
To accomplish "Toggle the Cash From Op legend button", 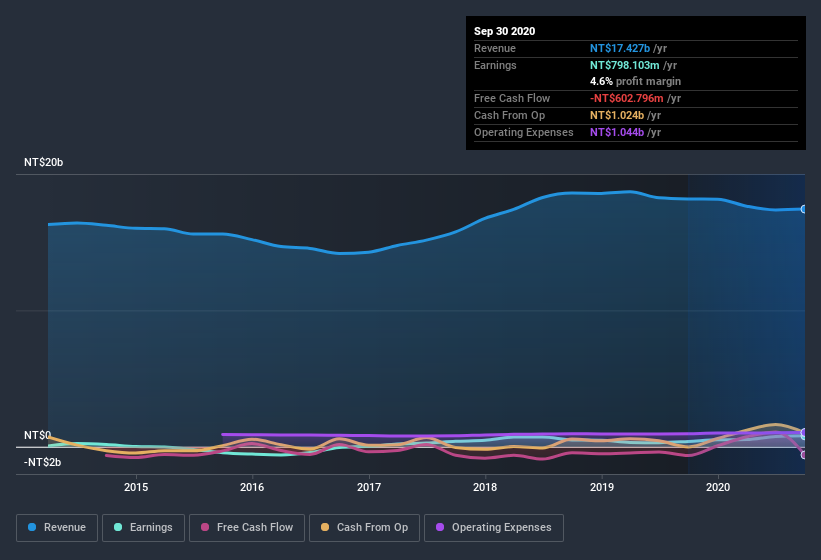I will pyautogui.click(x=364, y=528).
